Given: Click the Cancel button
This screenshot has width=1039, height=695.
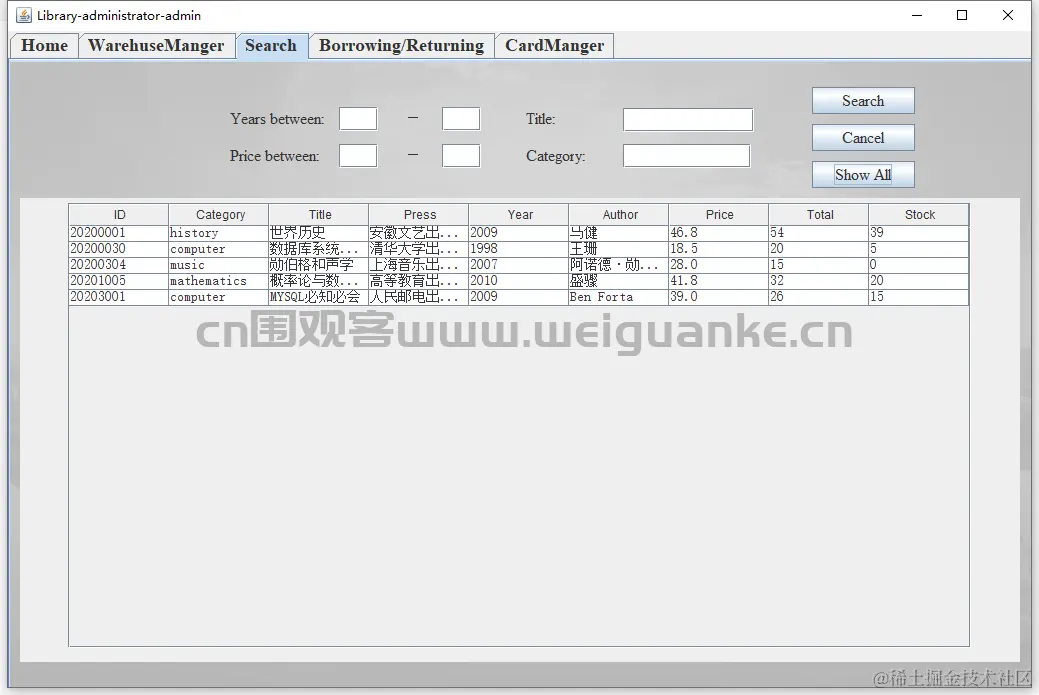Looking at the screenshot, I should (863, 138).
